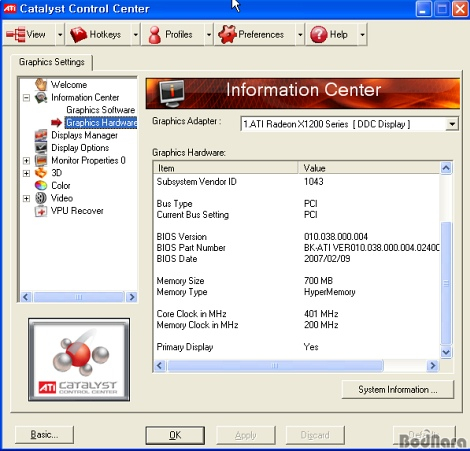The height and width of the screenshot is (451, 470).
Task: Click the ATI logo in title bar
Action: click(10, 9)
